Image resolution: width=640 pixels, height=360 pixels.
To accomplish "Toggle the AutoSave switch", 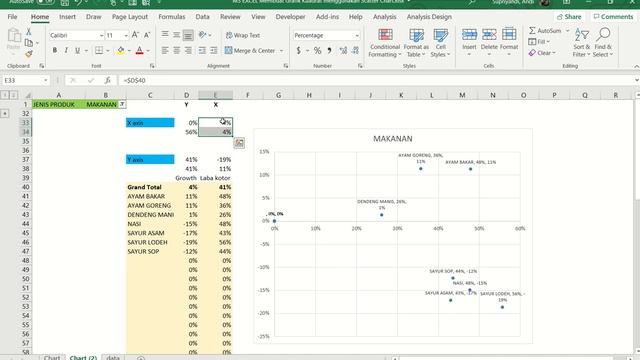I will point(45,2).
